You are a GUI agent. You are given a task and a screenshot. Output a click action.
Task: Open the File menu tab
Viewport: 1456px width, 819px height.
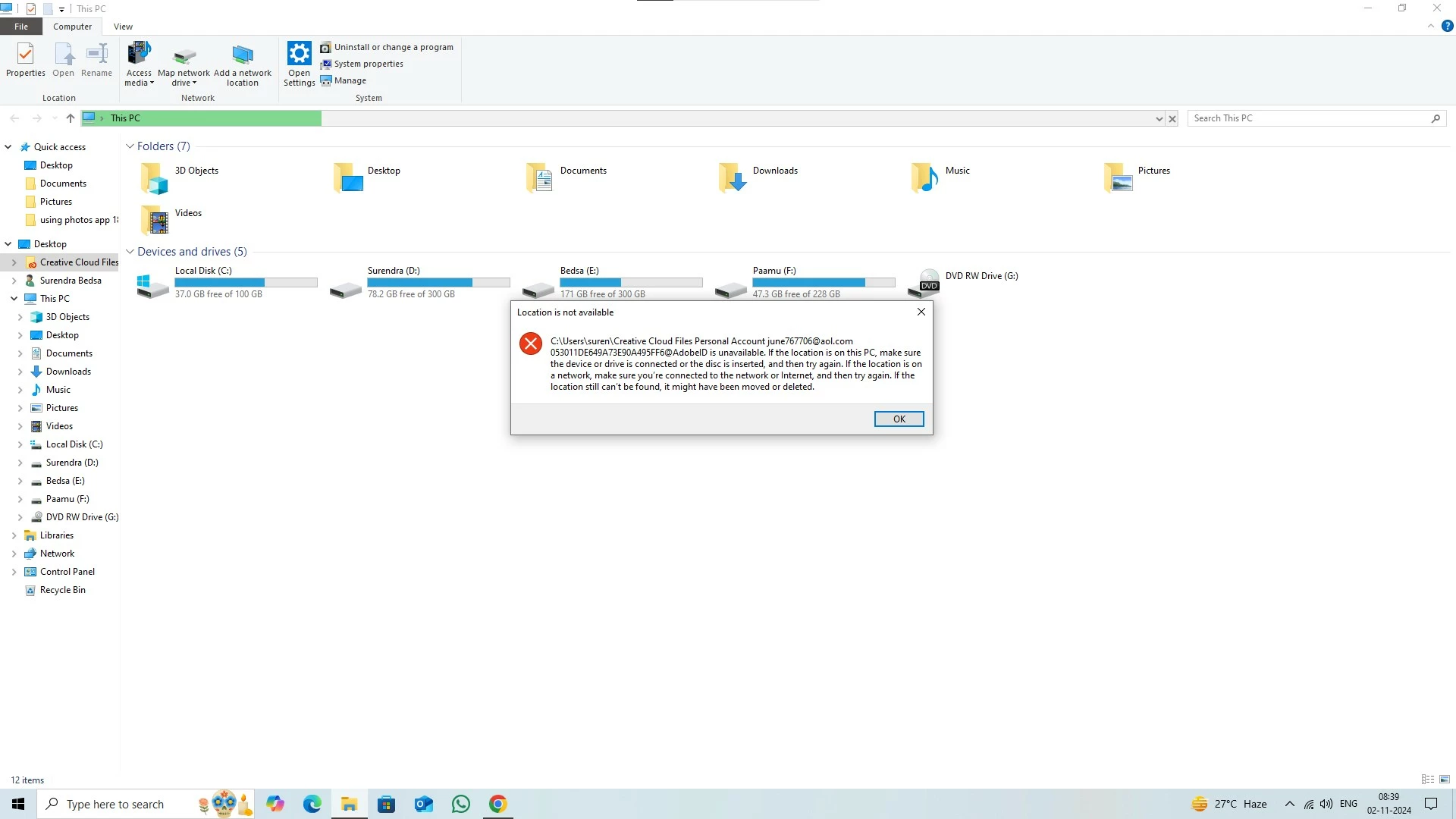point(21,27)
